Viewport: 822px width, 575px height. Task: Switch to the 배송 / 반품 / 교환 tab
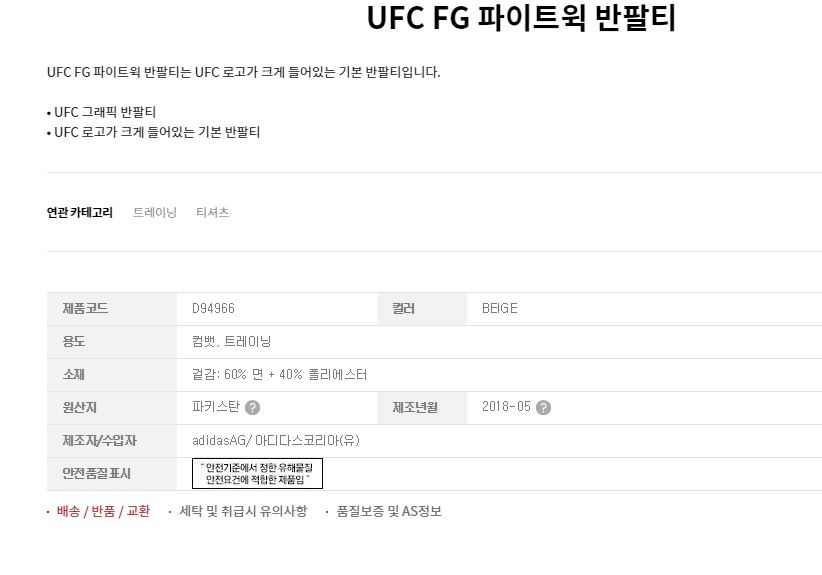(103, 512)
